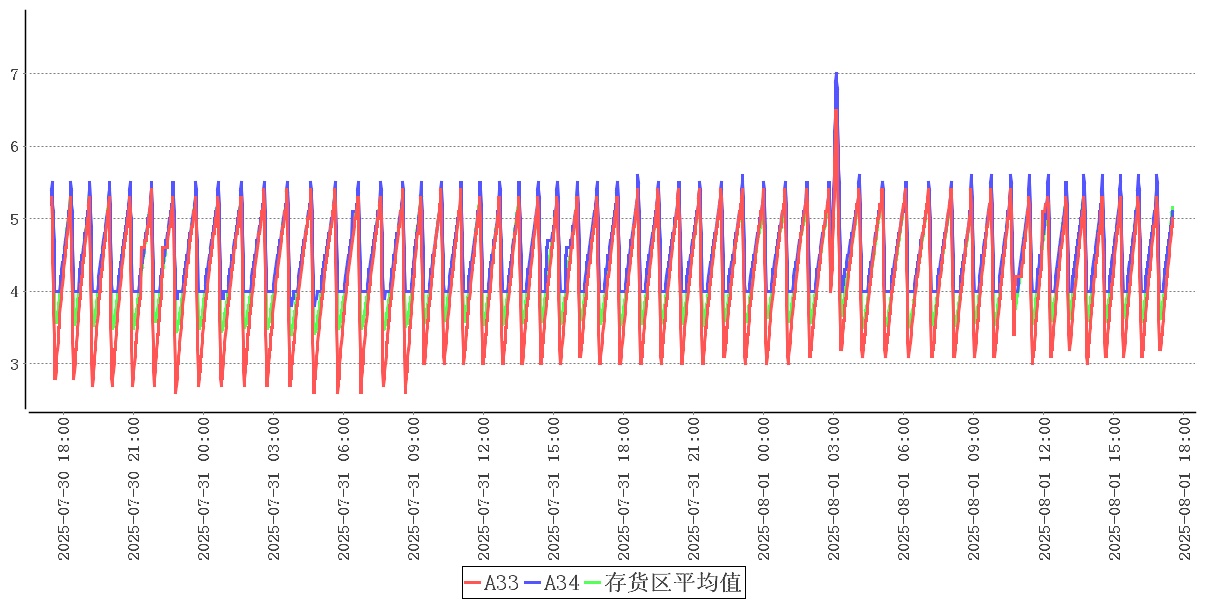This screenshot has height=600, width=1207.
Task: Click the 2025-08-01 18:00 time label
Action: (x=1184, y=489)
